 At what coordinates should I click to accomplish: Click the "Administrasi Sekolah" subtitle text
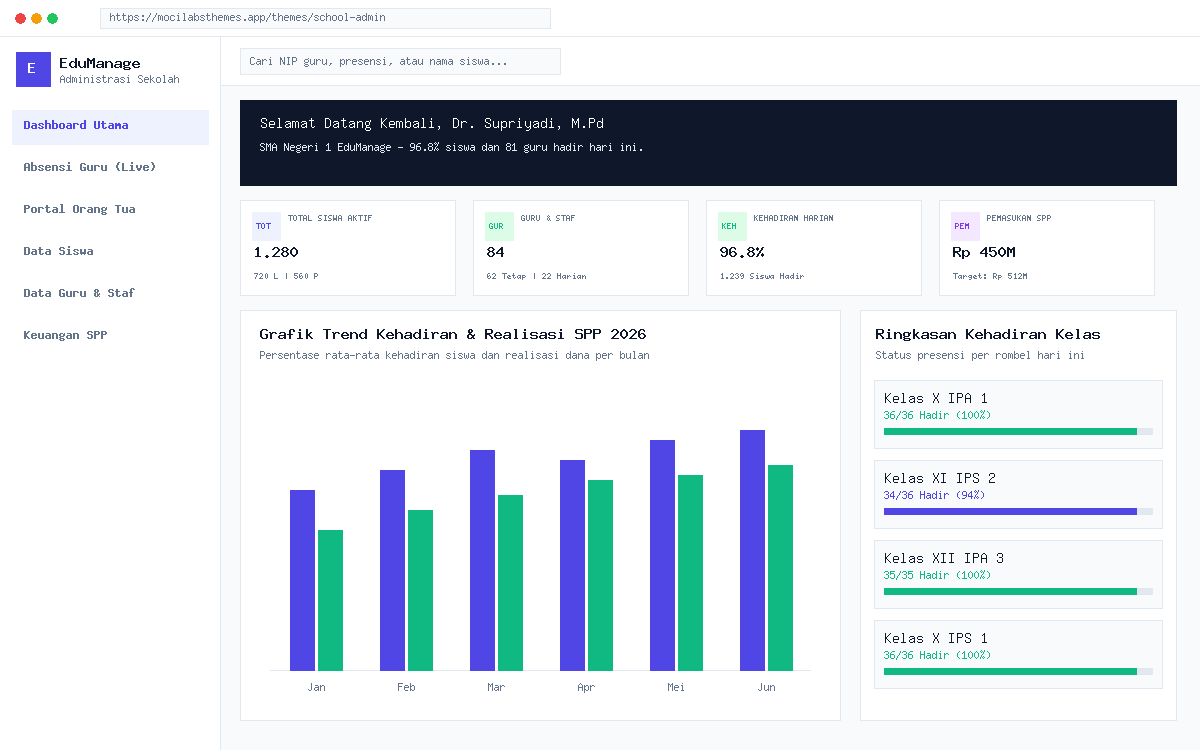(119, 79)
